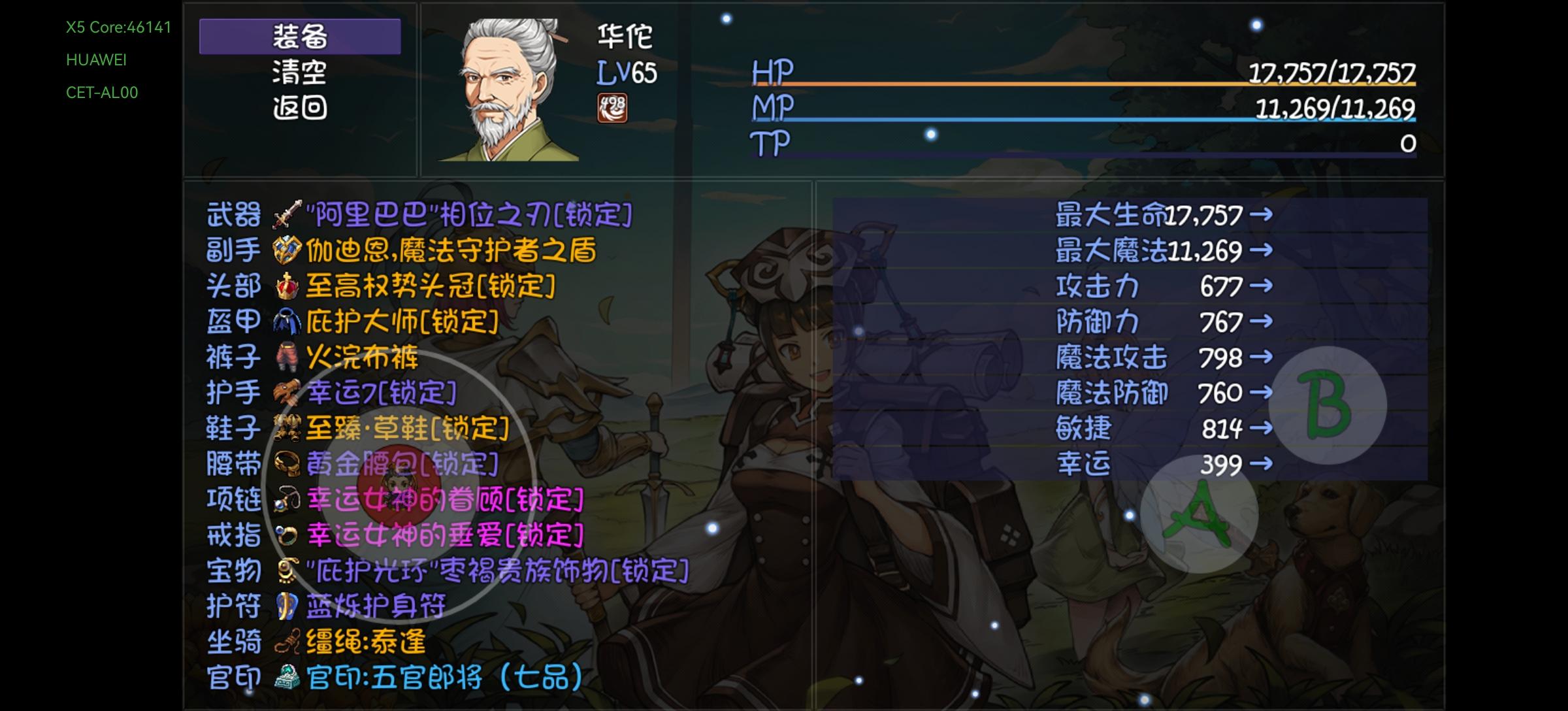Viewport: 1568px width, 711px height.
Task: Select the 清空 menu option
Action: (300, 72)
